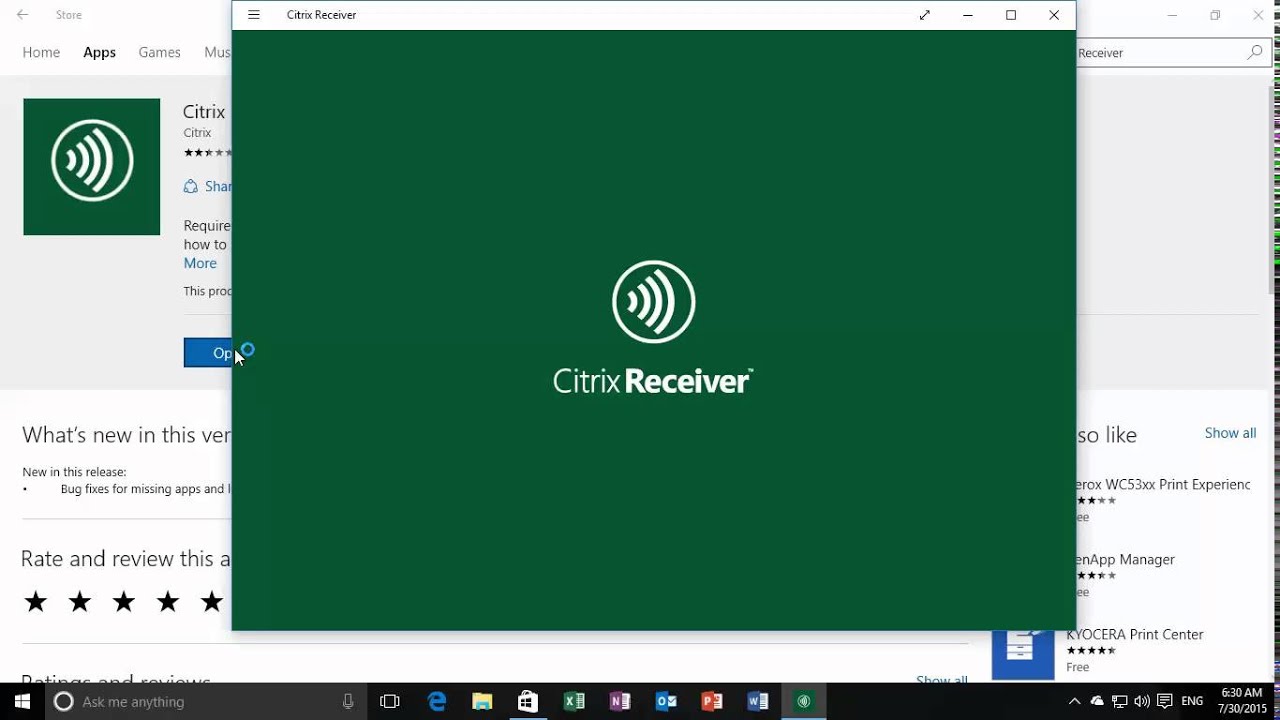This screenshot has width=1280, height=720.
Task: Click the Ask me anything Cortana box
Action: pyautogui.click(x=208, y=701)
